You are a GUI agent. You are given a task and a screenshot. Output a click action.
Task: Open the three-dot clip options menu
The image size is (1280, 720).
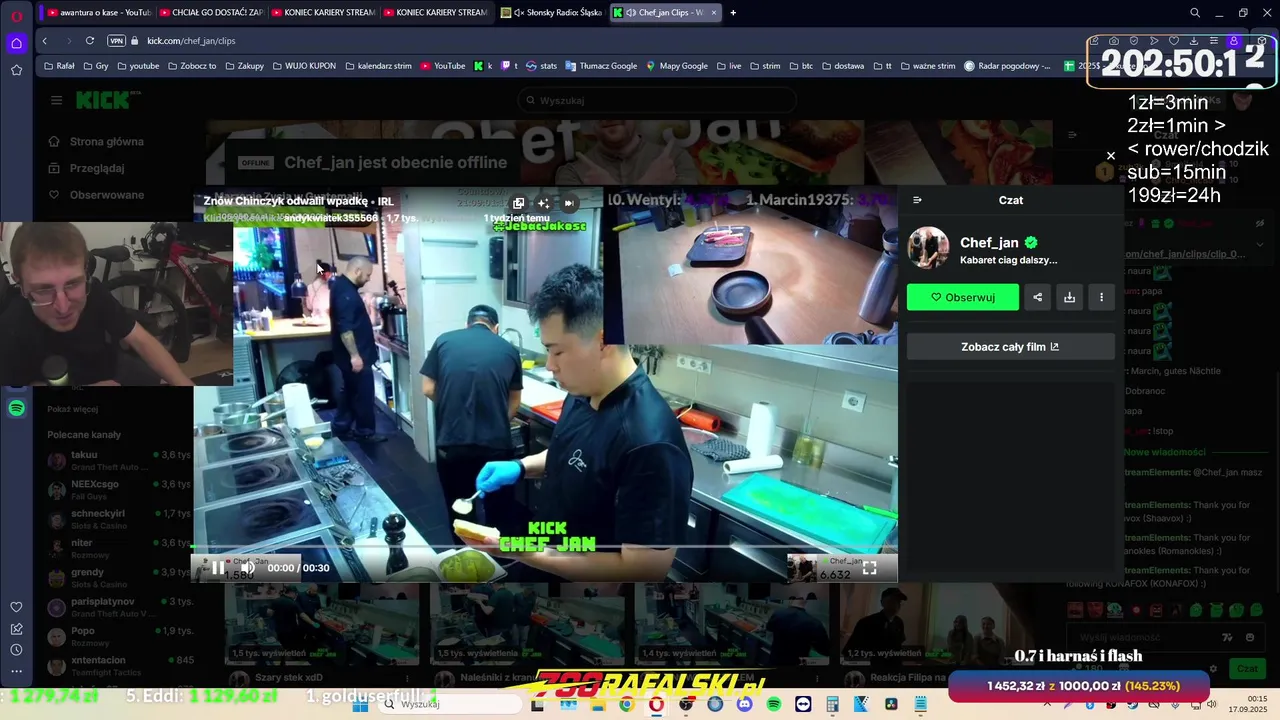(1101, 297)
